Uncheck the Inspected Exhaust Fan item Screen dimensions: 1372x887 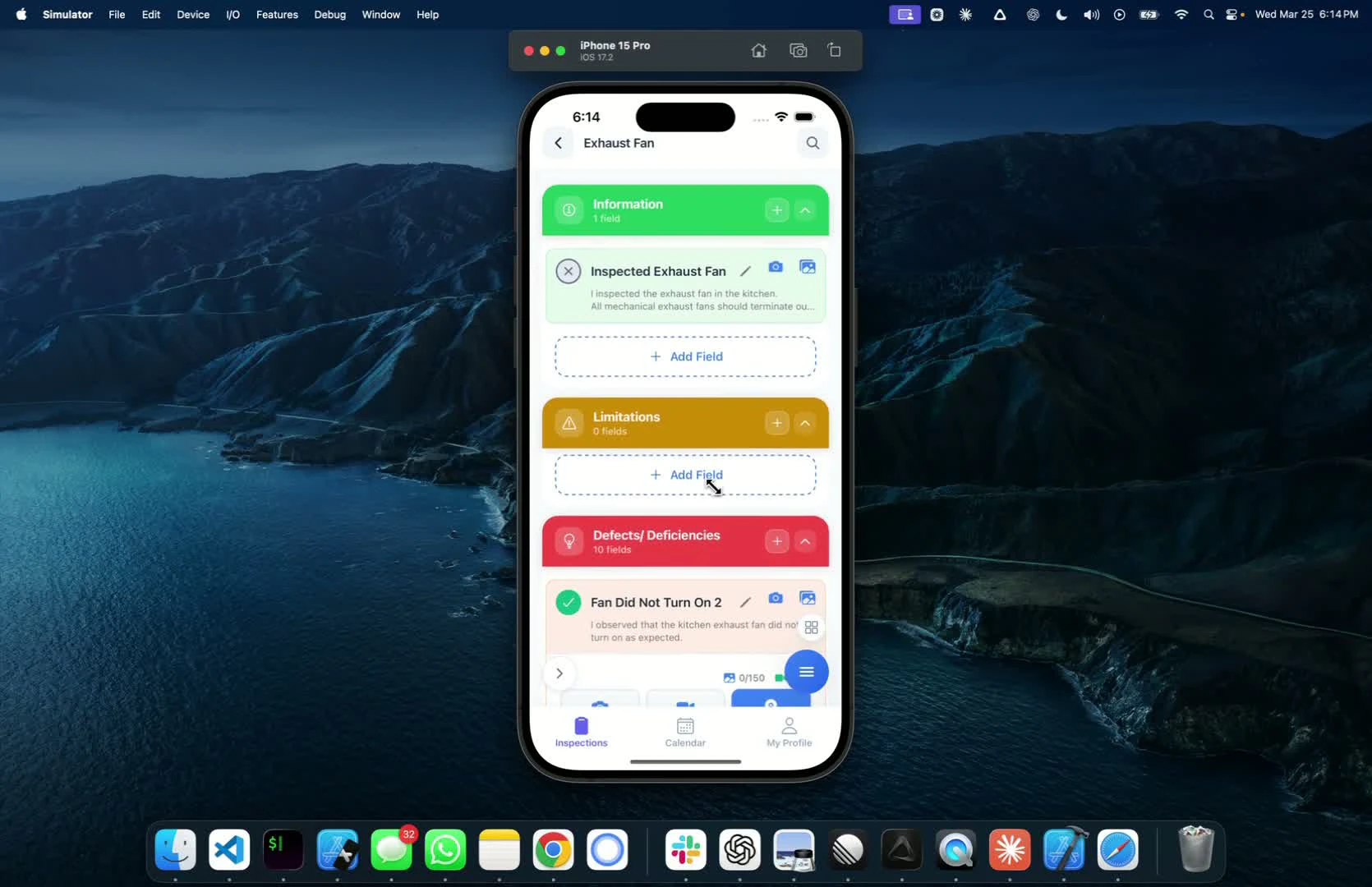pos(569,271)
